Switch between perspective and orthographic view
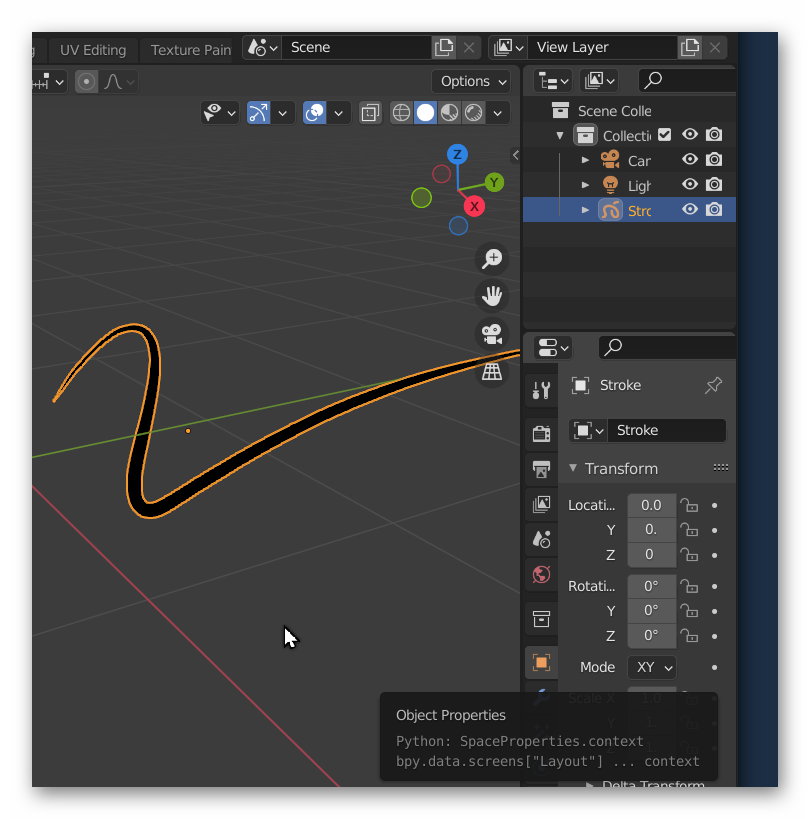This screenshot has height=819, width=810. tap(492, 372)
